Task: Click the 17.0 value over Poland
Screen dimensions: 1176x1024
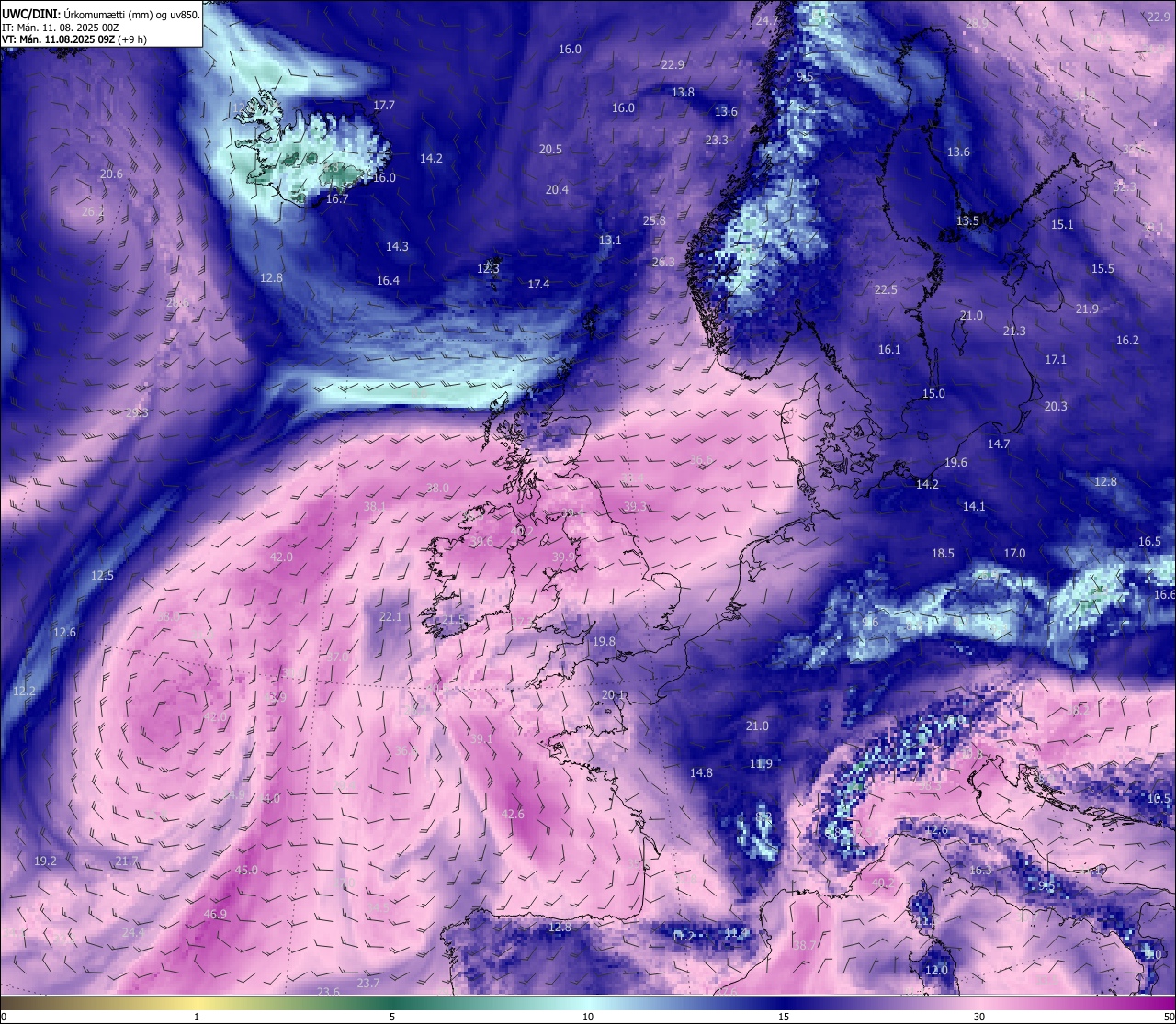Action: (x=1014, y=554)
